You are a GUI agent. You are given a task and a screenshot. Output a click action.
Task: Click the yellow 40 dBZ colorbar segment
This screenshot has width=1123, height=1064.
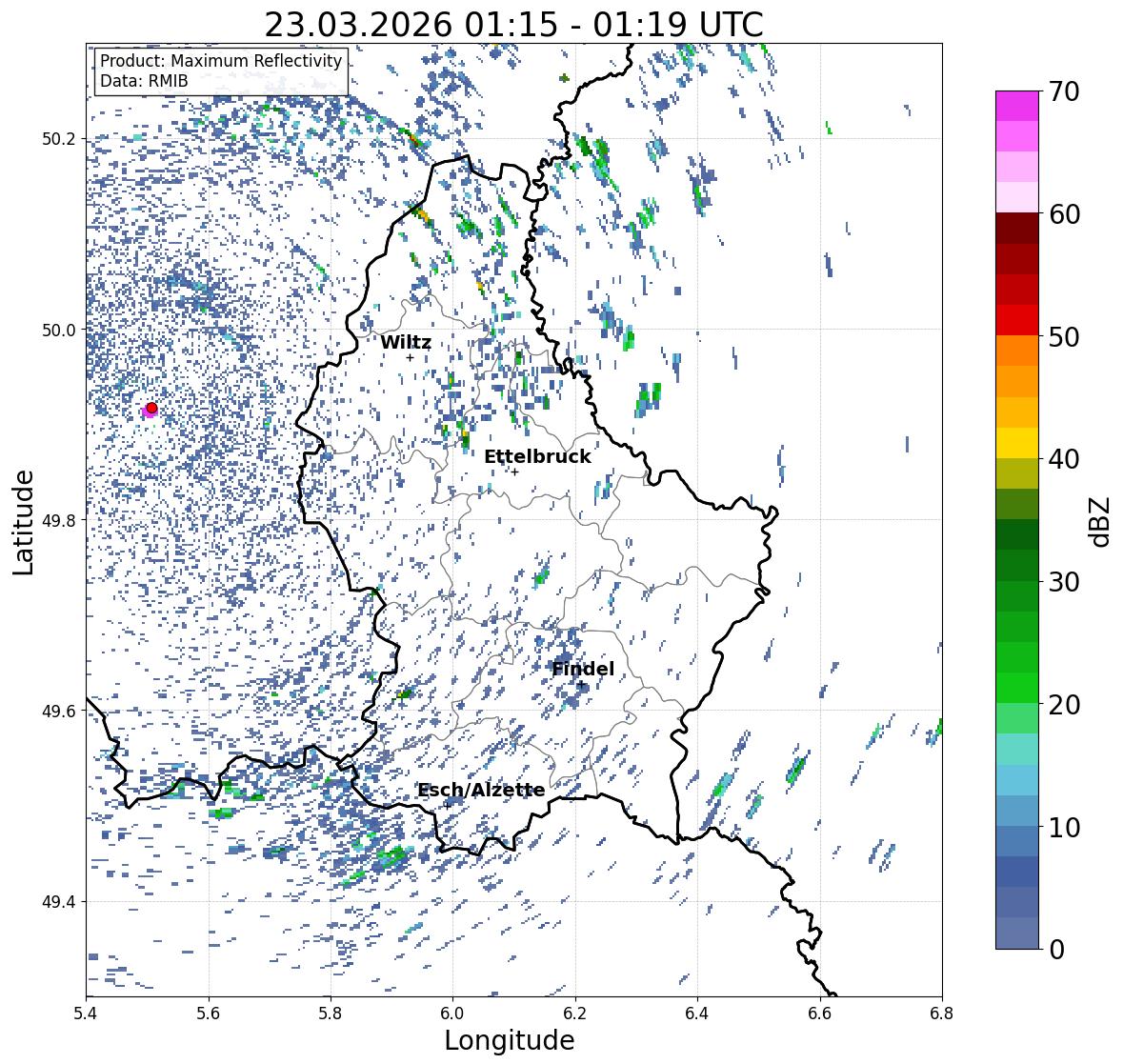tap(1017, 443)
